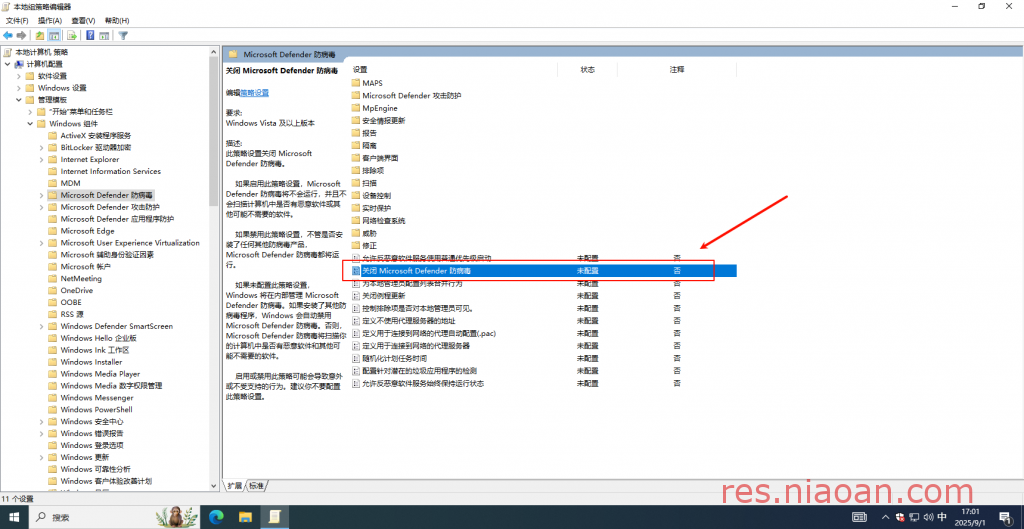Select the 关闭 Microsoft Defender 防病毒 policy
The width and height of the screenshot is (1024, 529).
tap(543, 270)
